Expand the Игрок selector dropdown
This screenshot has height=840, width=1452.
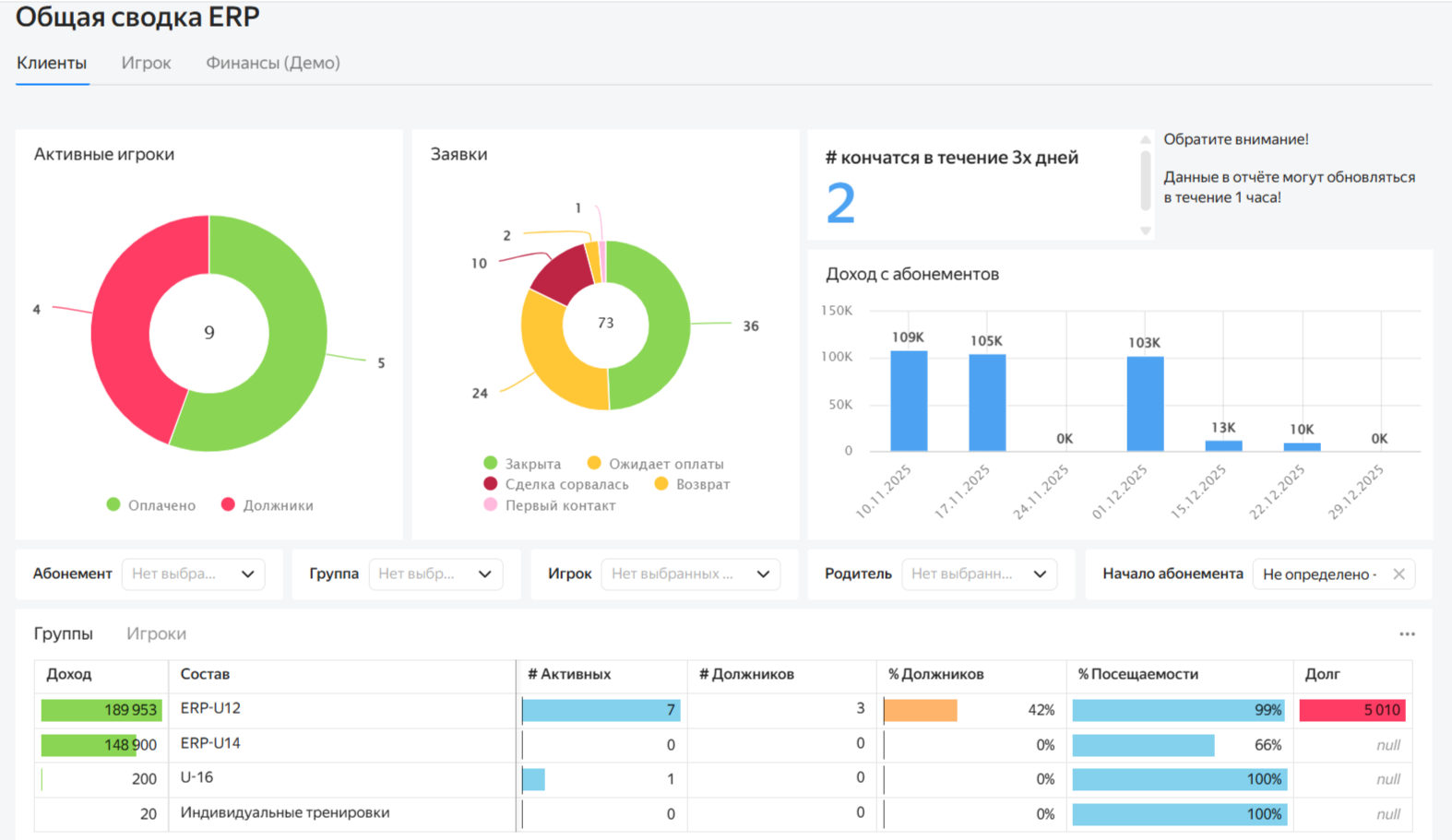point(690,574)
